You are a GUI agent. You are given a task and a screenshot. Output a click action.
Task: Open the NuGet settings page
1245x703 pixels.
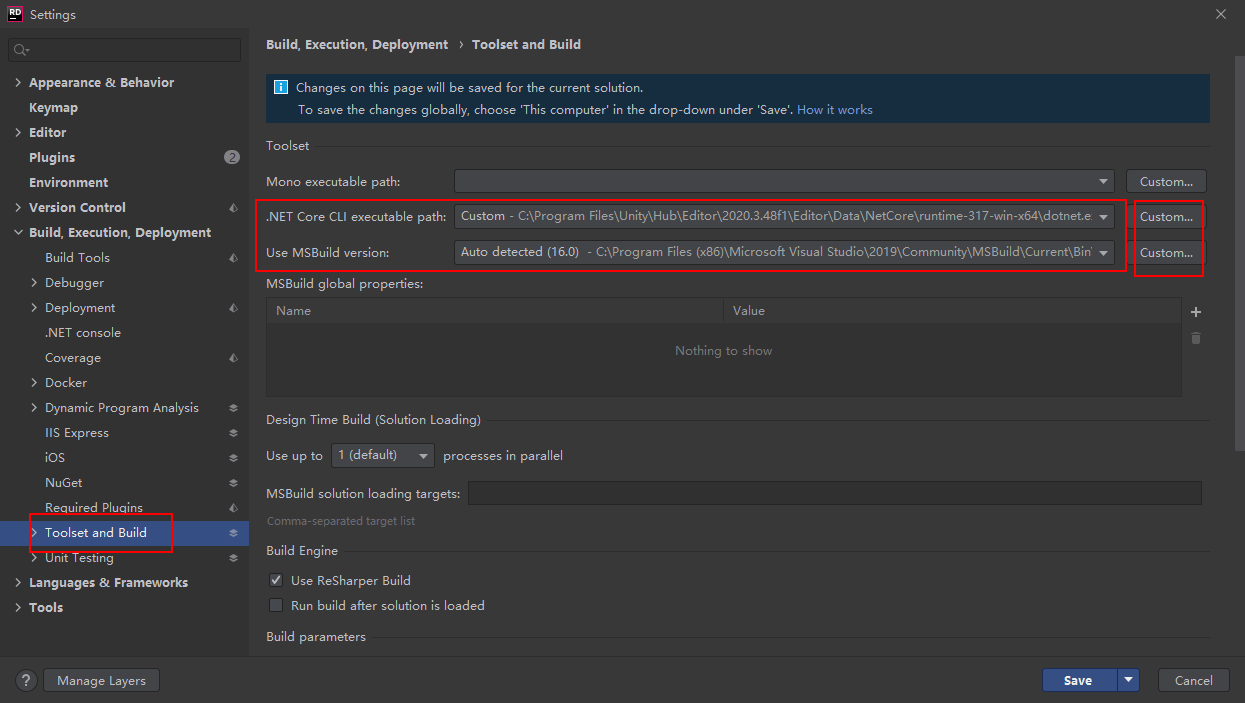64,483
